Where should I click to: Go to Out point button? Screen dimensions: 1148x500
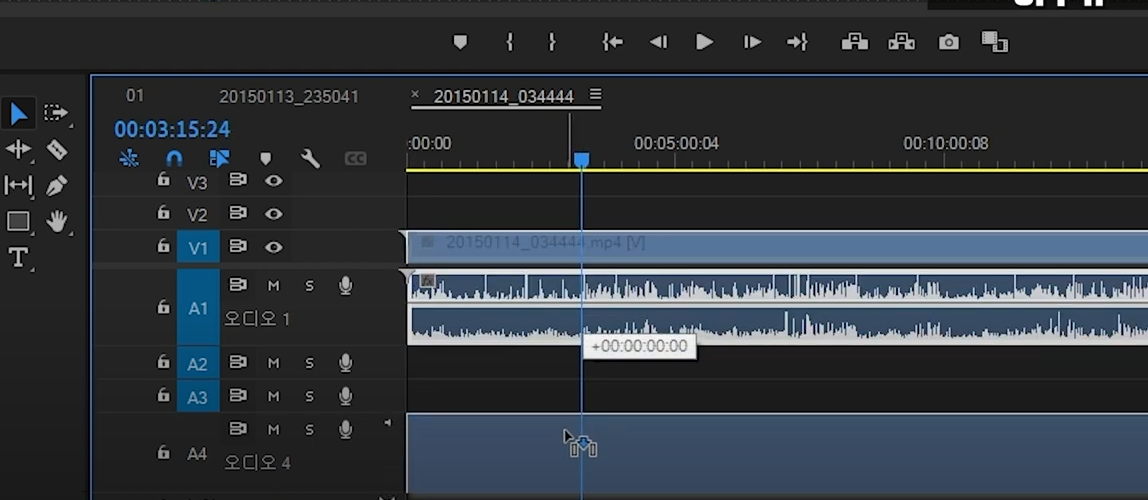tap(797, 42)
